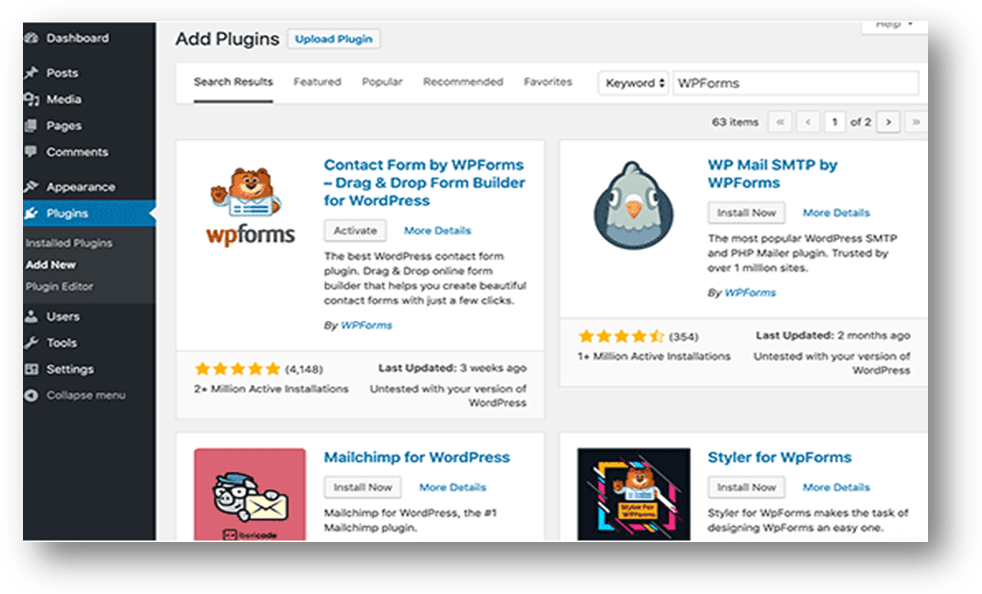Install Styler for WpForms plugin
Image resolution: width=982 pixels, height=594 pixels.
pyautogui.click(x=746, y=487)
